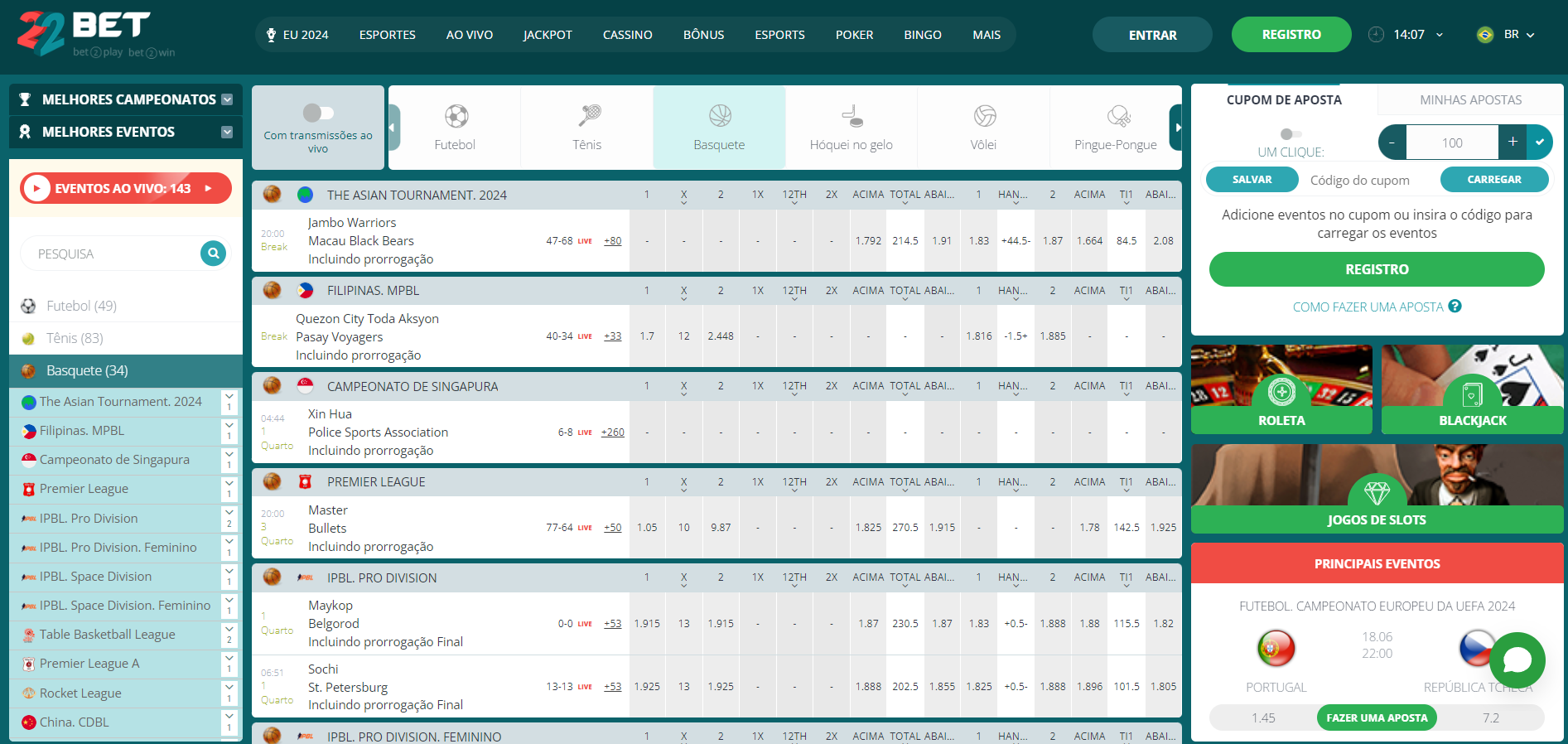Decrease stake with minus button

[x=1392, y=143]
